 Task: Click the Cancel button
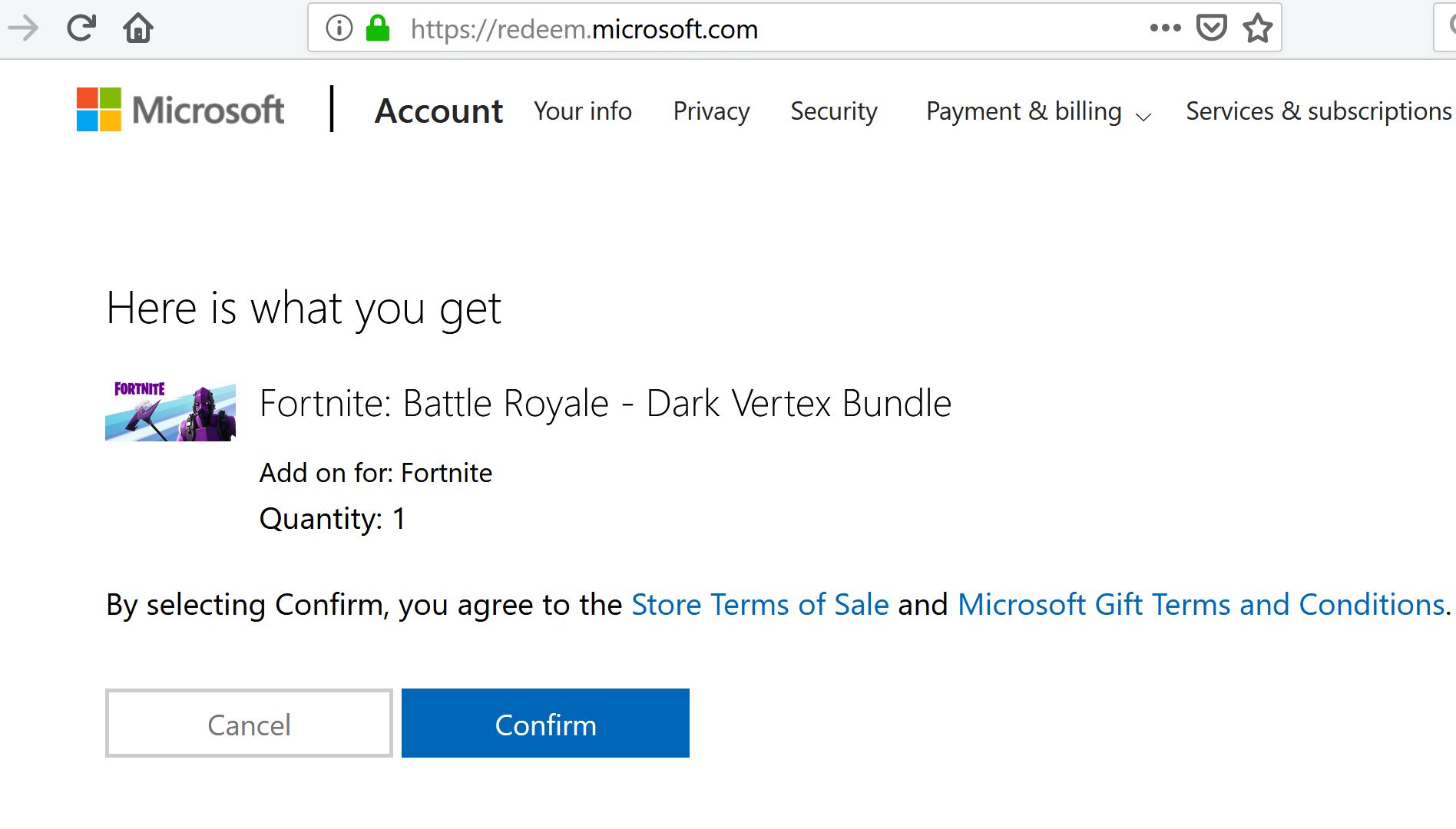[x=249, y=723]
